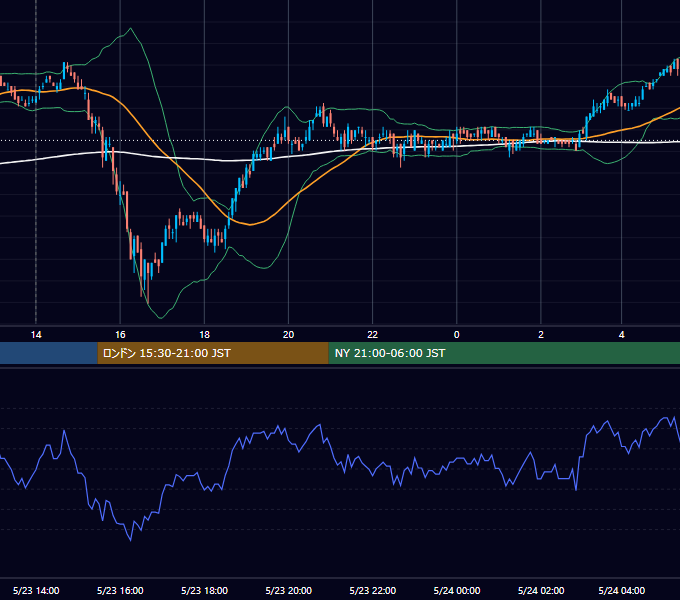
Task: Click the 18 hour axis label
Action: pyautogui.click(x=204, y=335)
